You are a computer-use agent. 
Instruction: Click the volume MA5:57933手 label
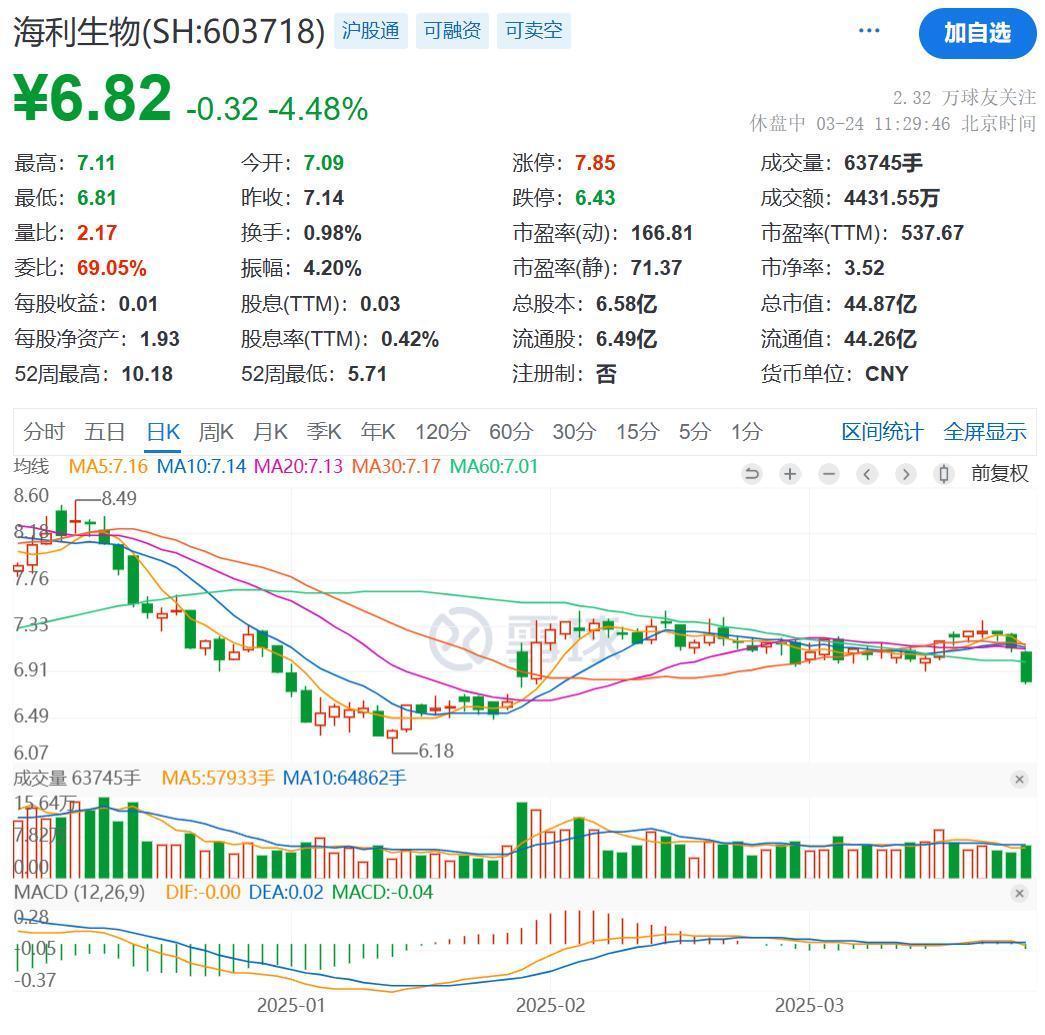(218, 778)
